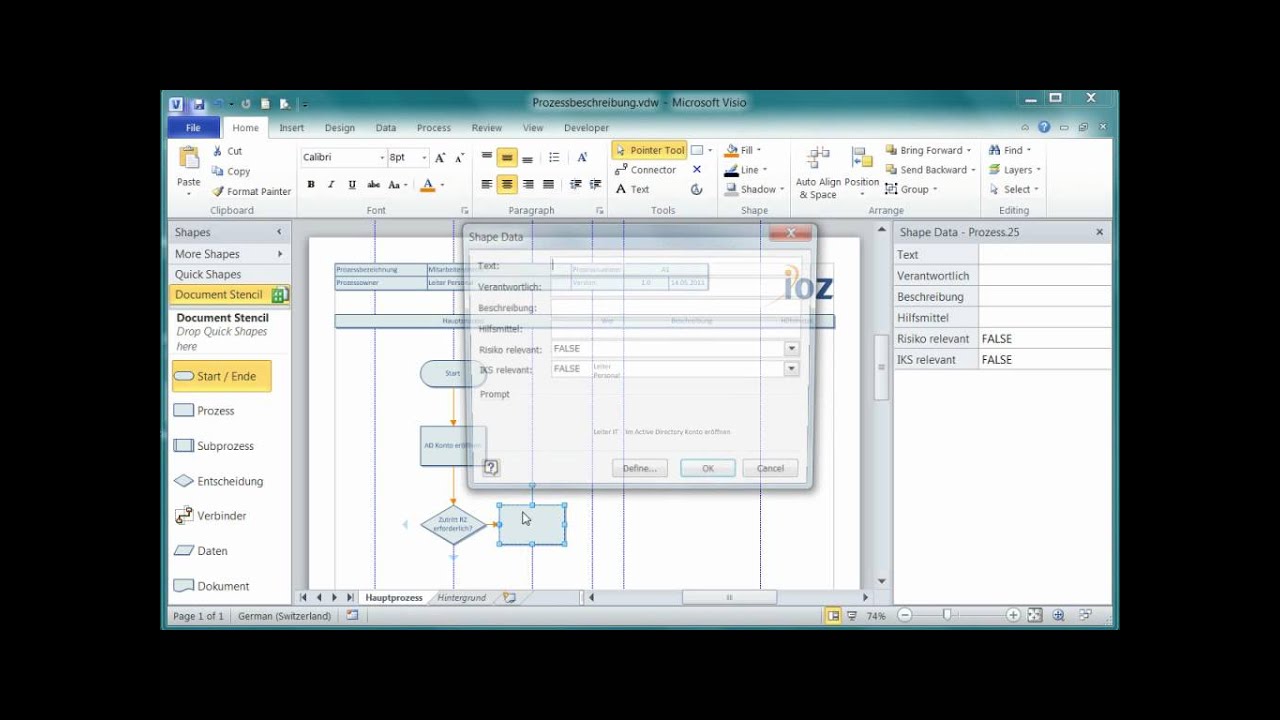Open the Risiko relevant dropdown in dialog
This screenshot has height=720, width=1280.
791,349
